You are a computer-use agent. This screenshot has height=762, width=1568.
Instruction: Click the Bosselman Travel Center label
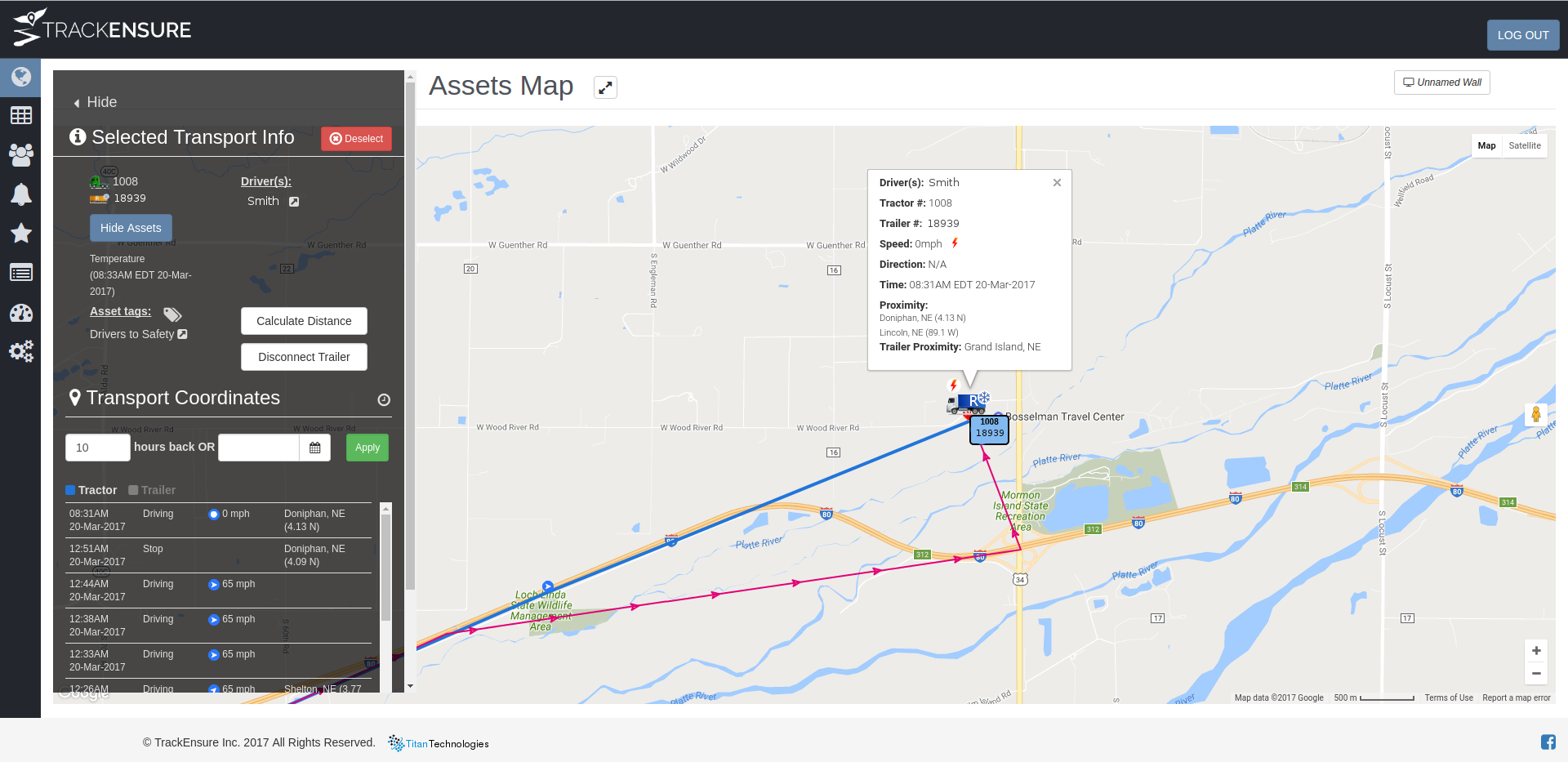(x=1065, y=417)
